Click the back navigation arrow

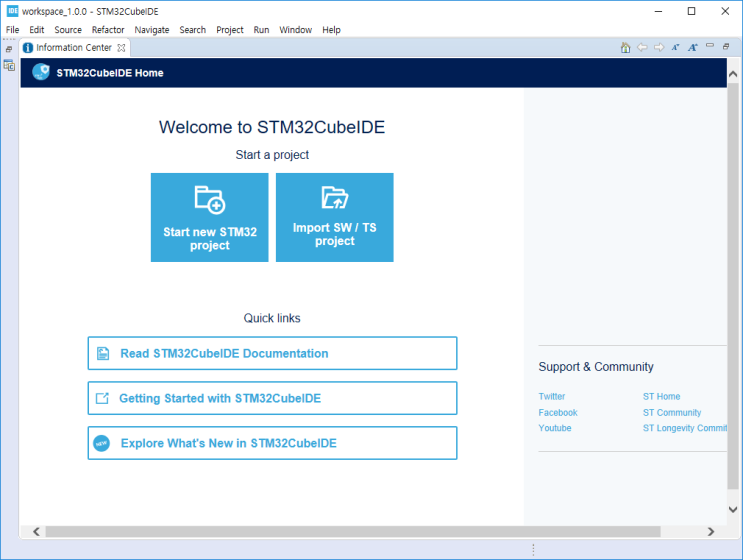642,47
